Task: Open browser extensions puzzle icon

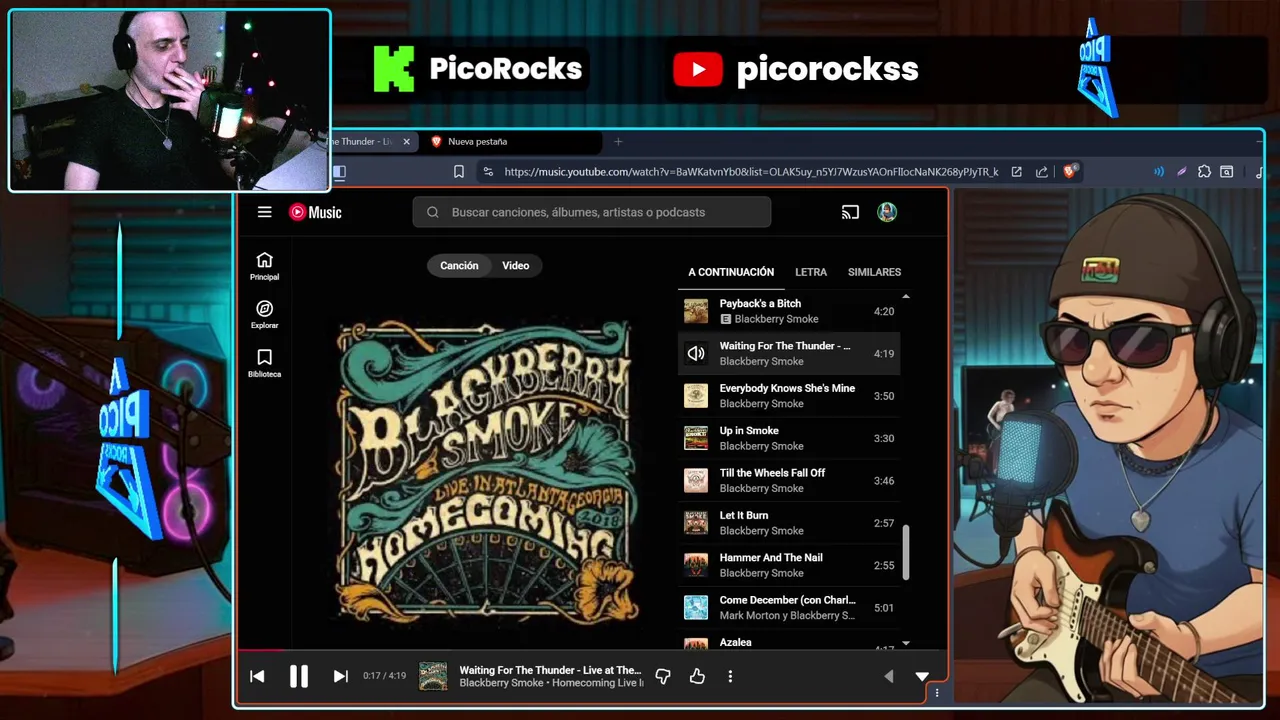Action: pyautogui.click(x=1204, y=172)
